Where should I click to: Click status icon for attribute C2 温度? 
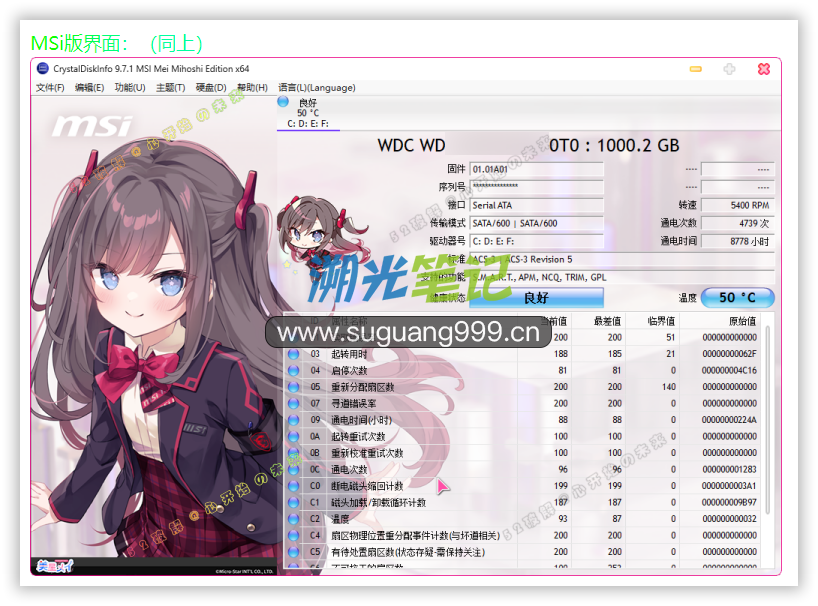(x=294, y=519)
